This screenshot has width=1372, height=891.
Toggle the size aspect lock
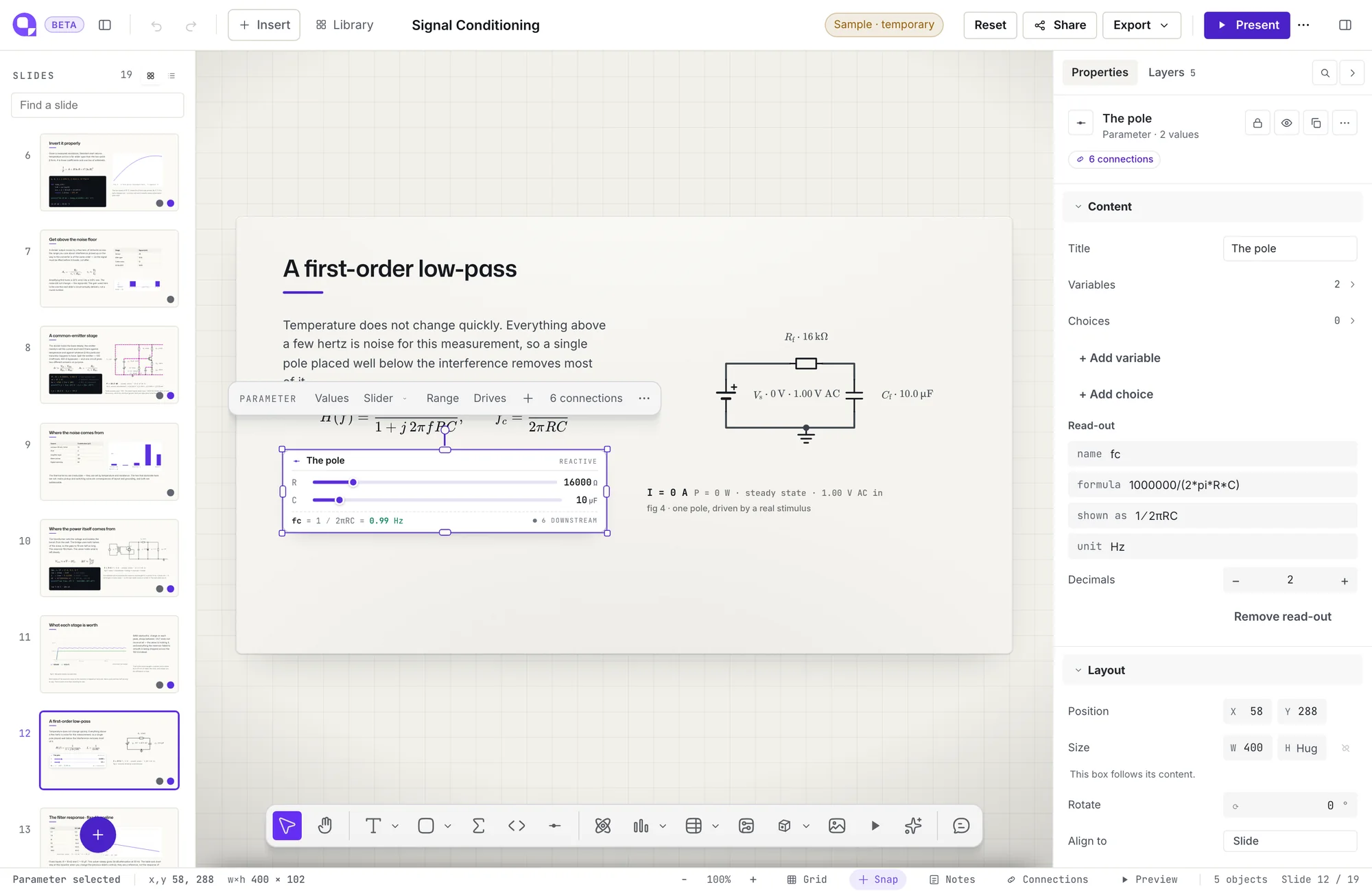[1345, 748]
